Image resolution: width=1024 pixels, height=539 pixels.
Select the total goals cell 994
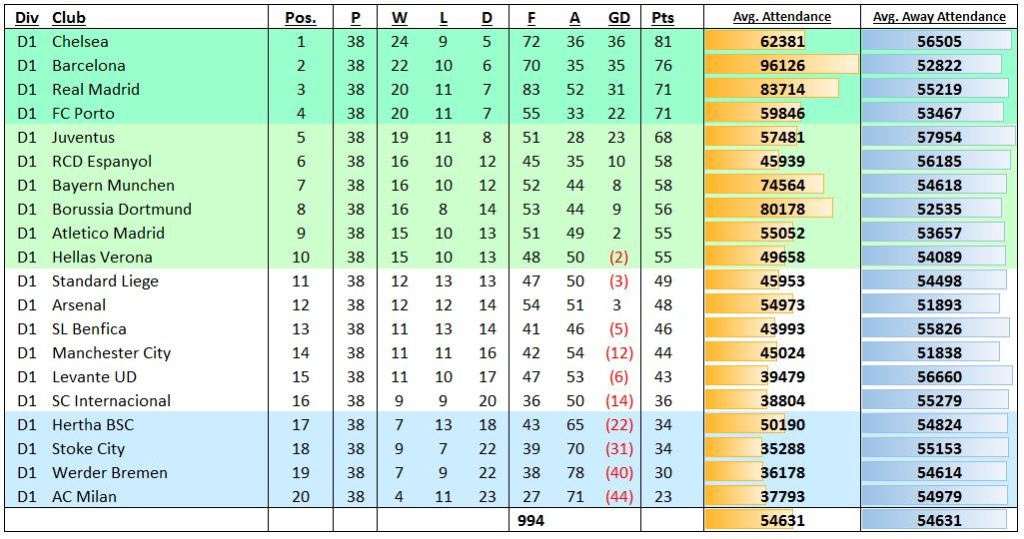tap(531, 521)
